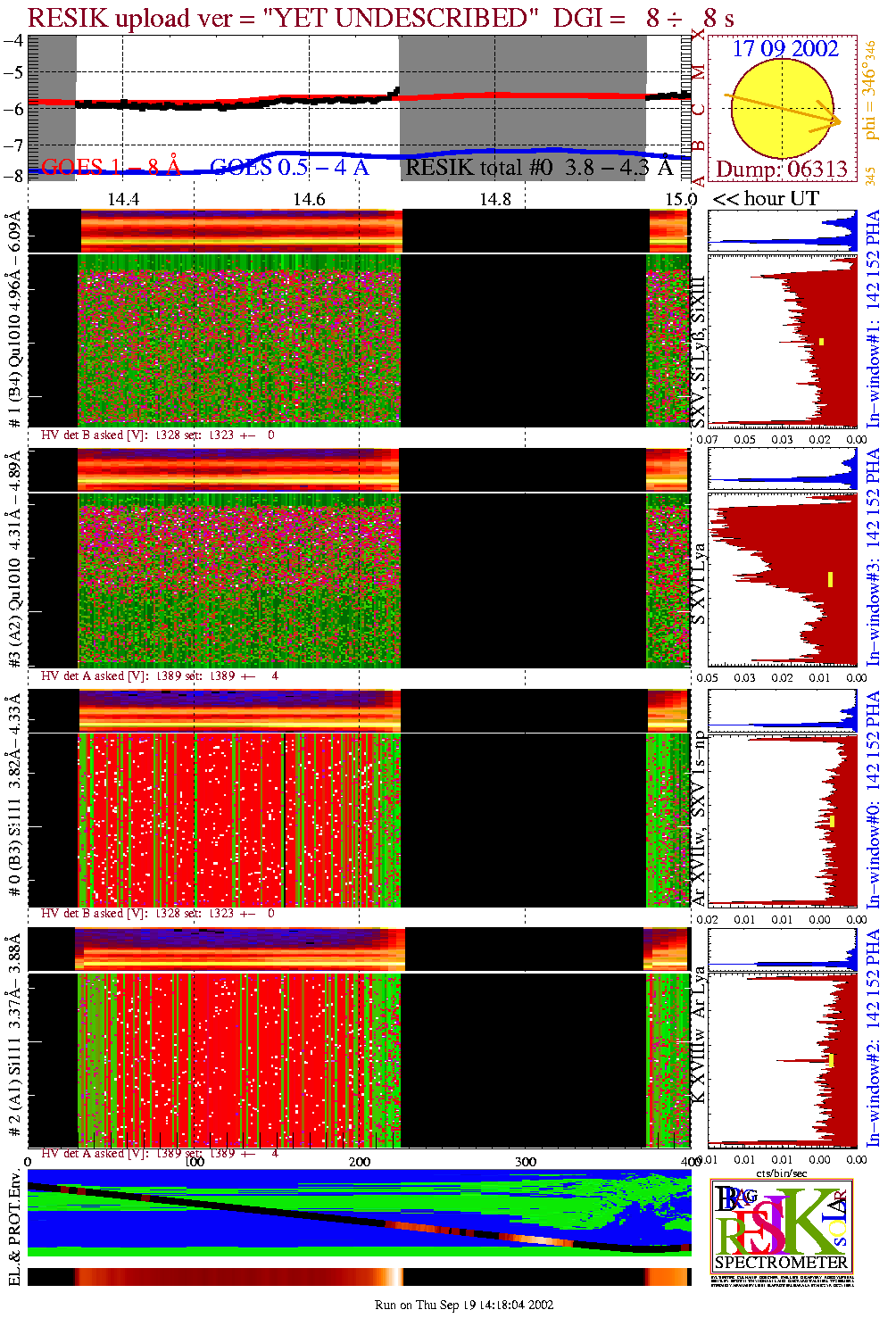Click the blue PHA histogram for channel #1

click(784, 231)
